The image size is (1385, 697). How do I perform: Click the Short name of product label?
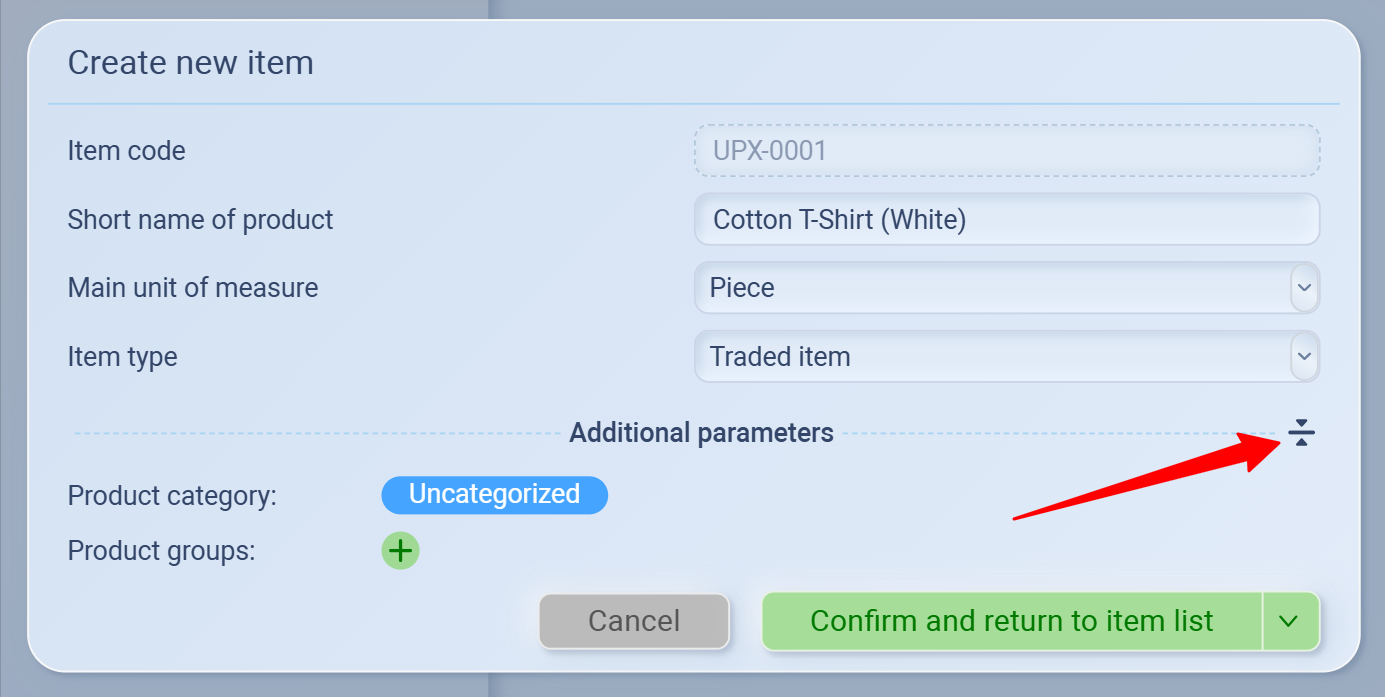click(200, 220)
